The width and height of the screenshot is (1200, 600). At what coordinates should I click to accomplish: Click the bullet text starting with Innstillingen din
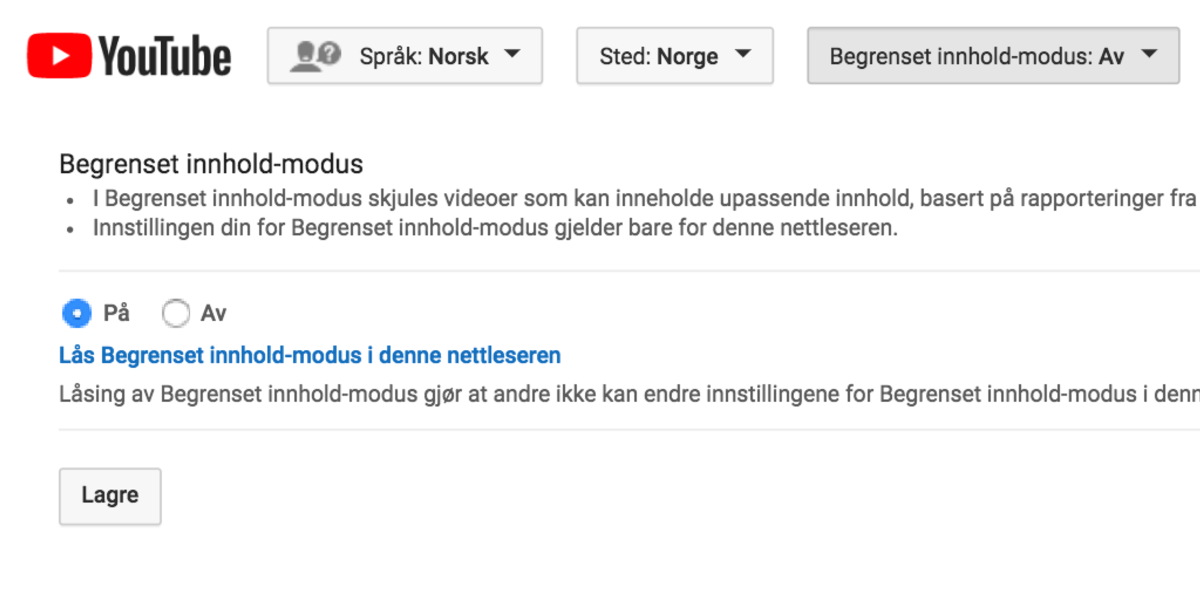[x=496, y=228]
